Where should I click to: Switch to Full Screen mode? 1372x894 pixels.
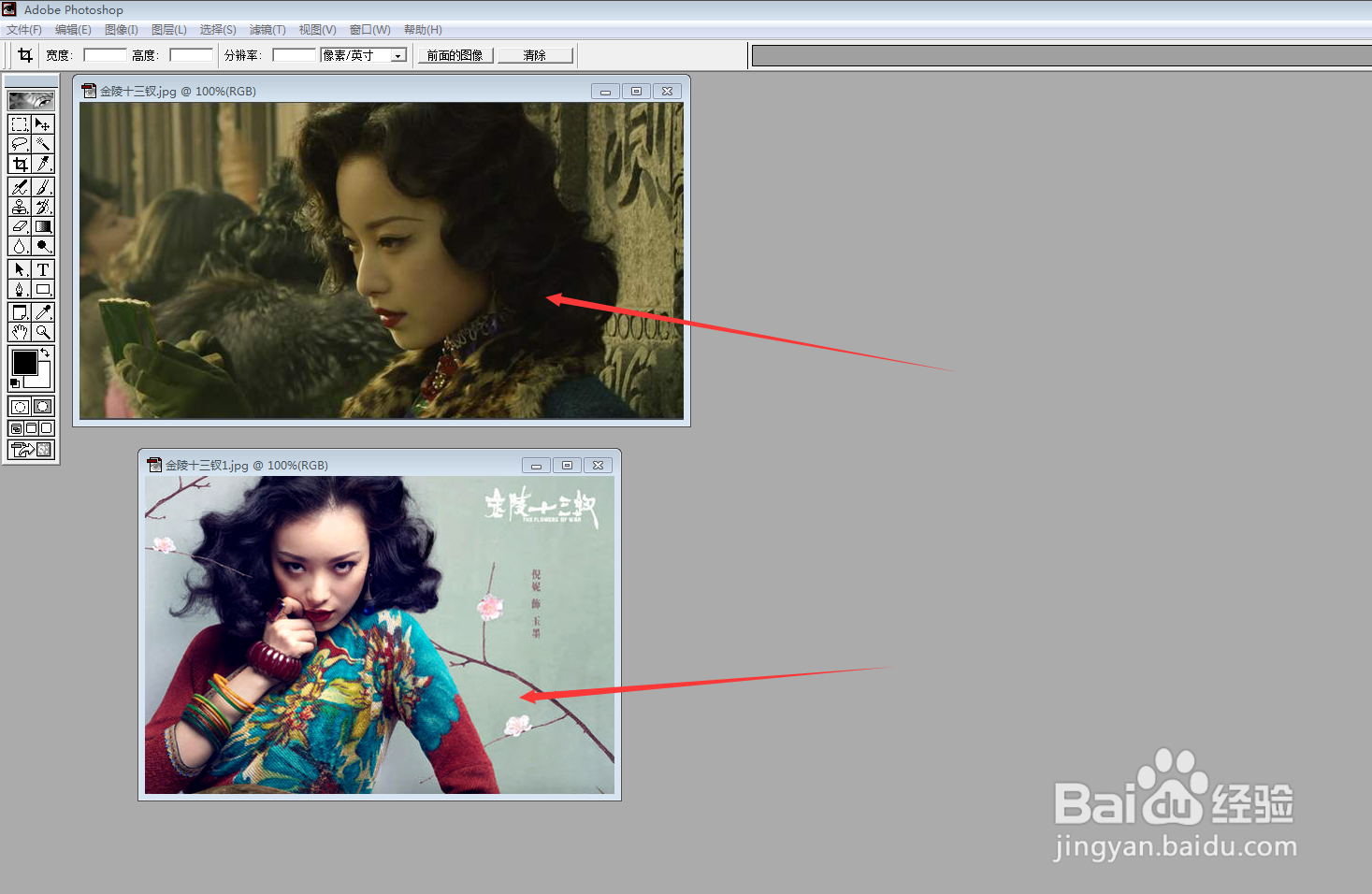coord(46,428)
